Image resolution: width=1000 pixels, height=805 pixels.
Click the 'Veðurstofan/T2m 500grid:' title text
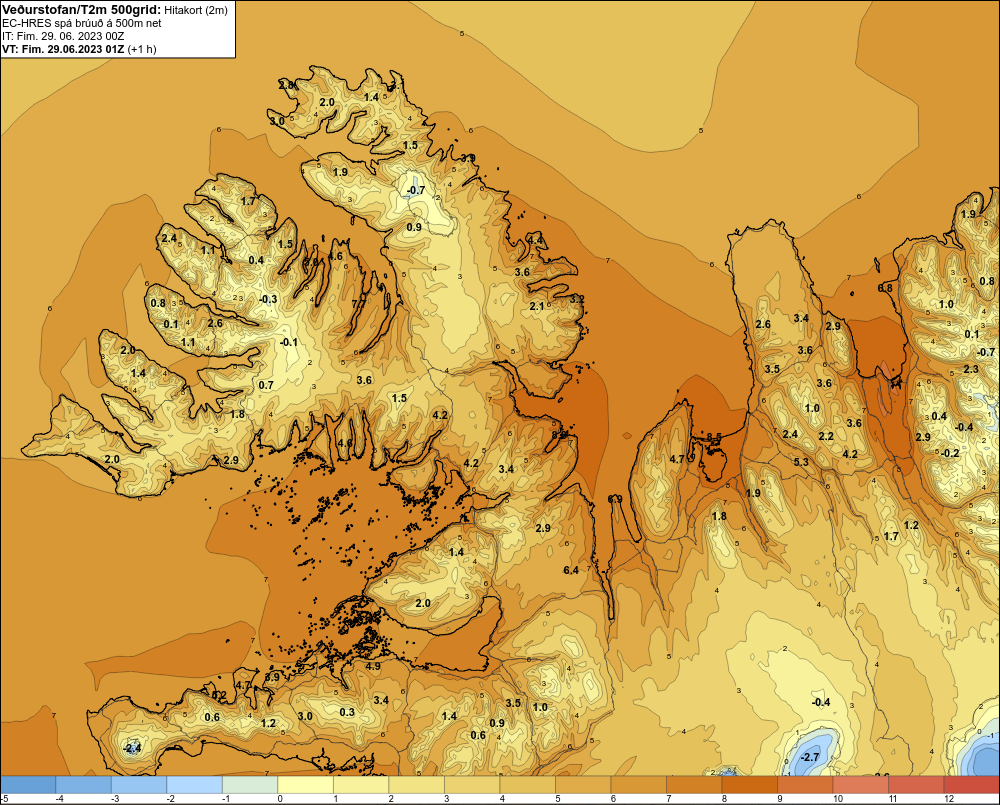(81, 10)
